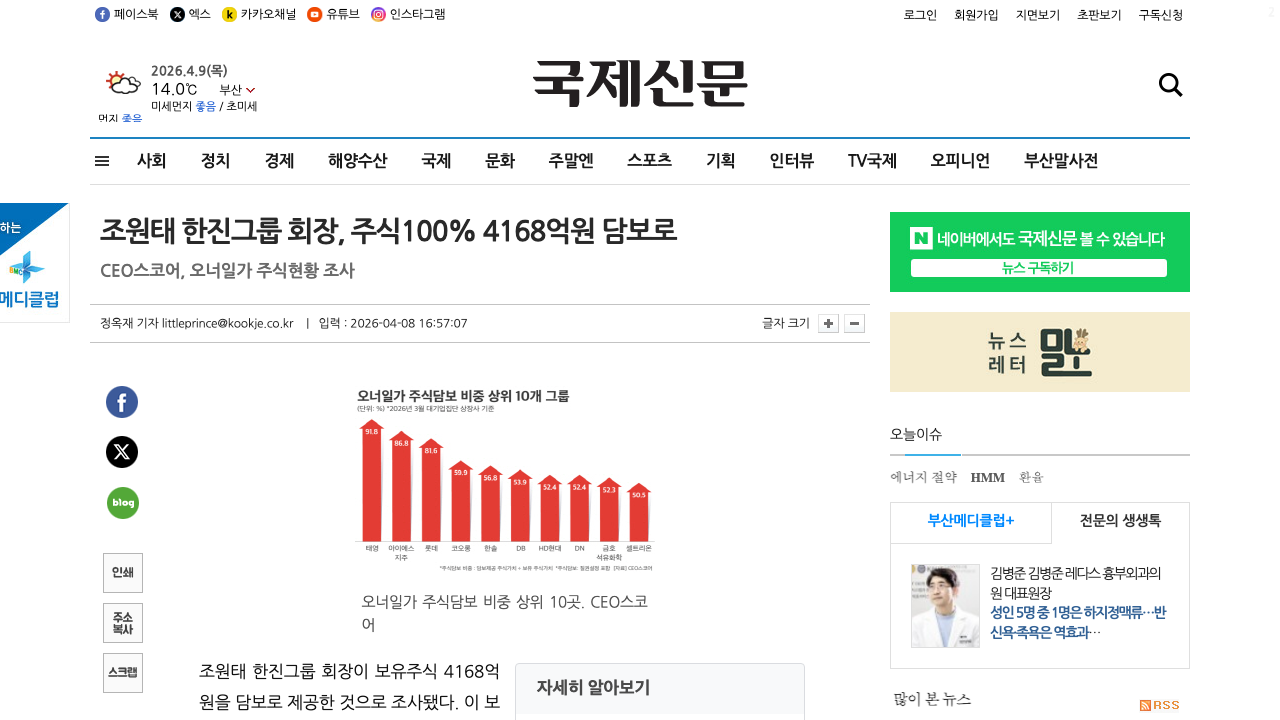
Task: Open the 인스타그램 link in top bar
Action: pos(408,14)
